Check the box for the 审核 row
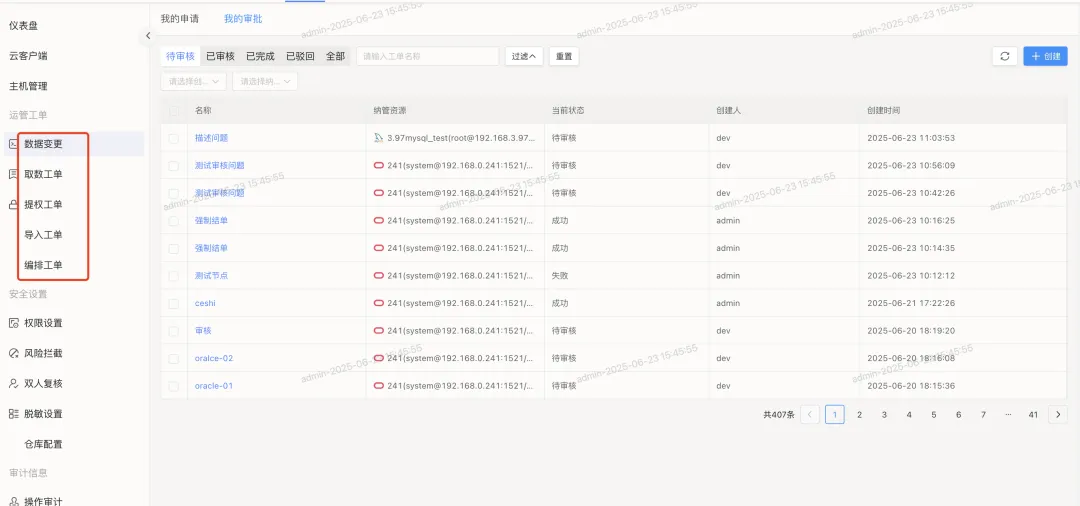 tap(174, 330)
